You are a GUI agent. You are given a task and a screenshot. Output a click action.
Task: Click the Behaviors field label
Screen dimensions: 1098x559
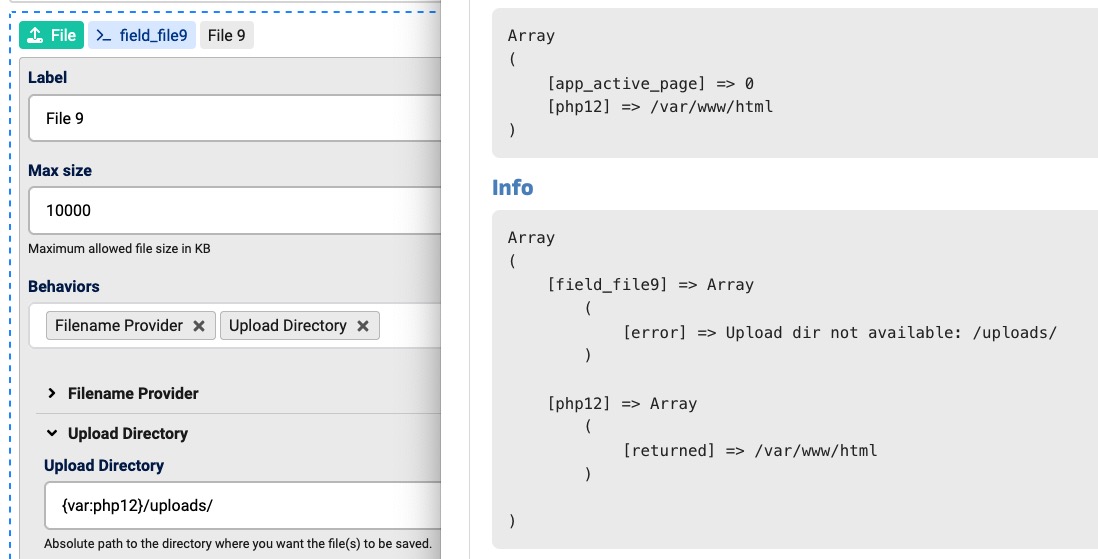[x=64, y=287]
